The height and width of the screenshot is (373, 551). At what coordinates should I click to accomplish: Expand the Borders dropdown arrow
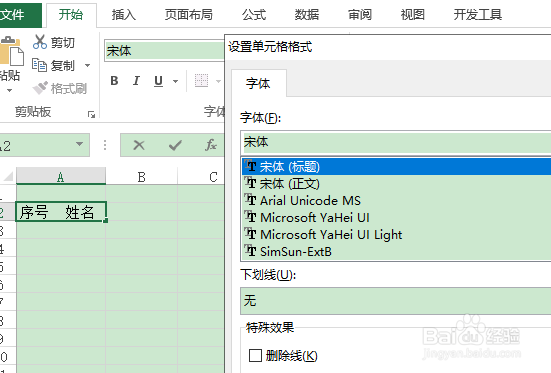[218, 82]
